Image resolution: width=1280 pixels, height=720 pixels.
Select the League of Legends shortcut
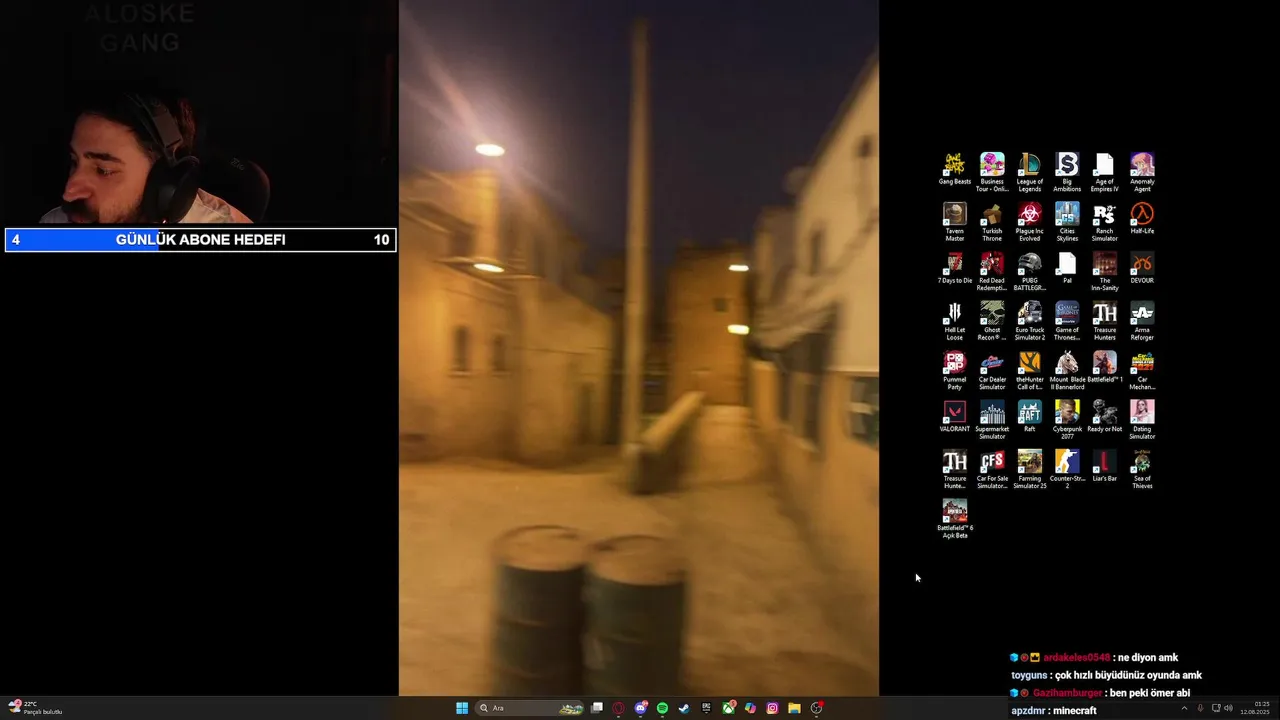pos(1030,172)
